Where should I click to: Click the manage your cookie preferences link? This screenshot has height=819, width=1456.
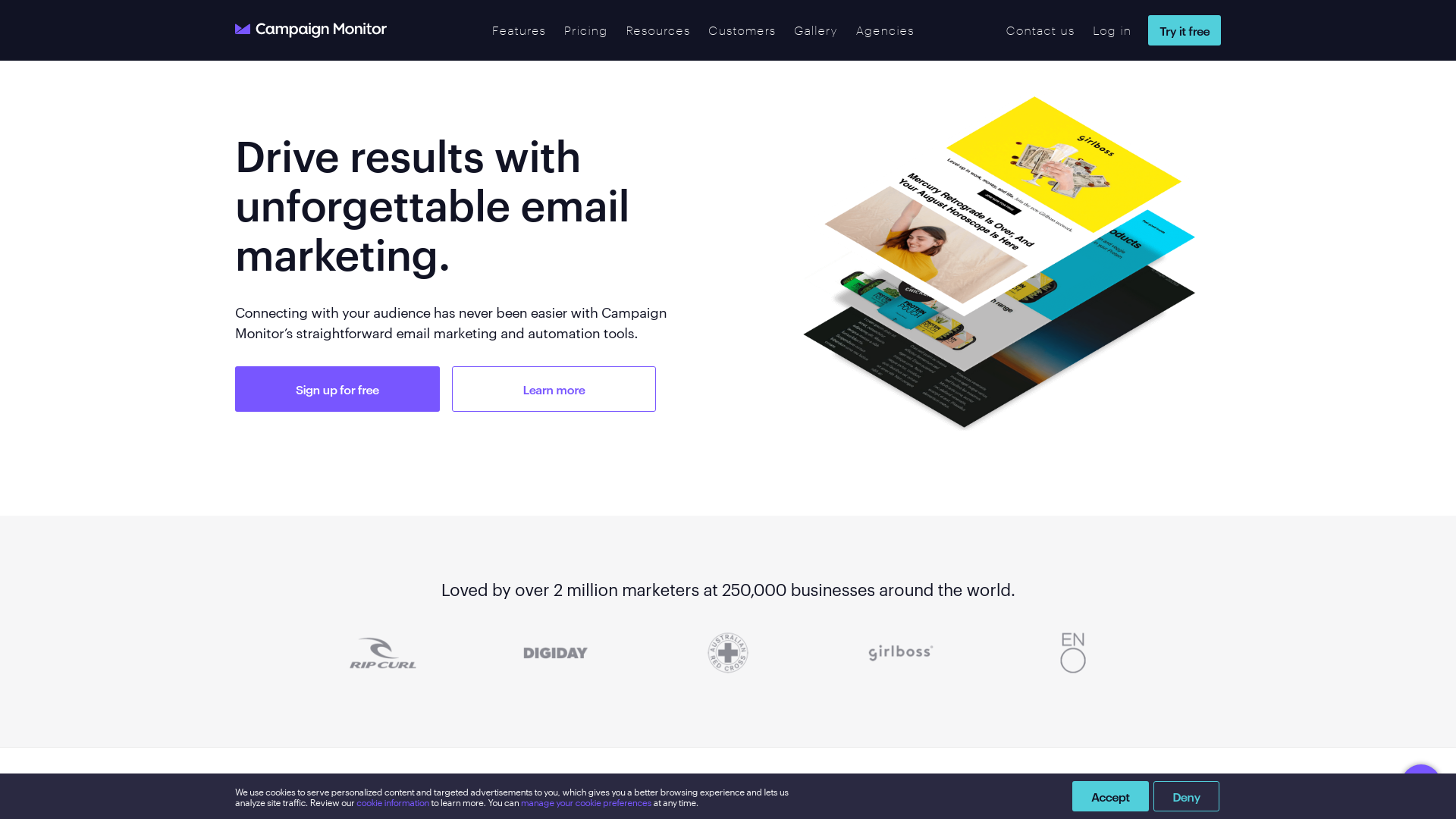tap(586, 803)
